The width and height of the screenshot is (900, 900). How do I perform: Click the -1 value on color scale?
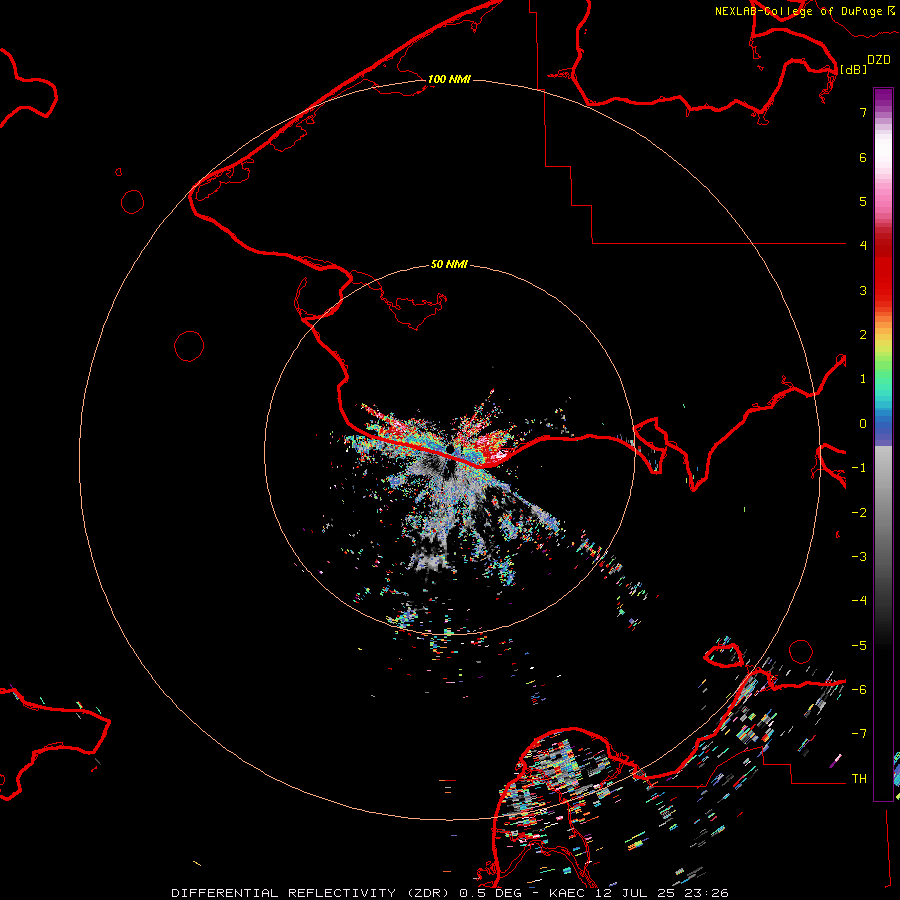859,468
